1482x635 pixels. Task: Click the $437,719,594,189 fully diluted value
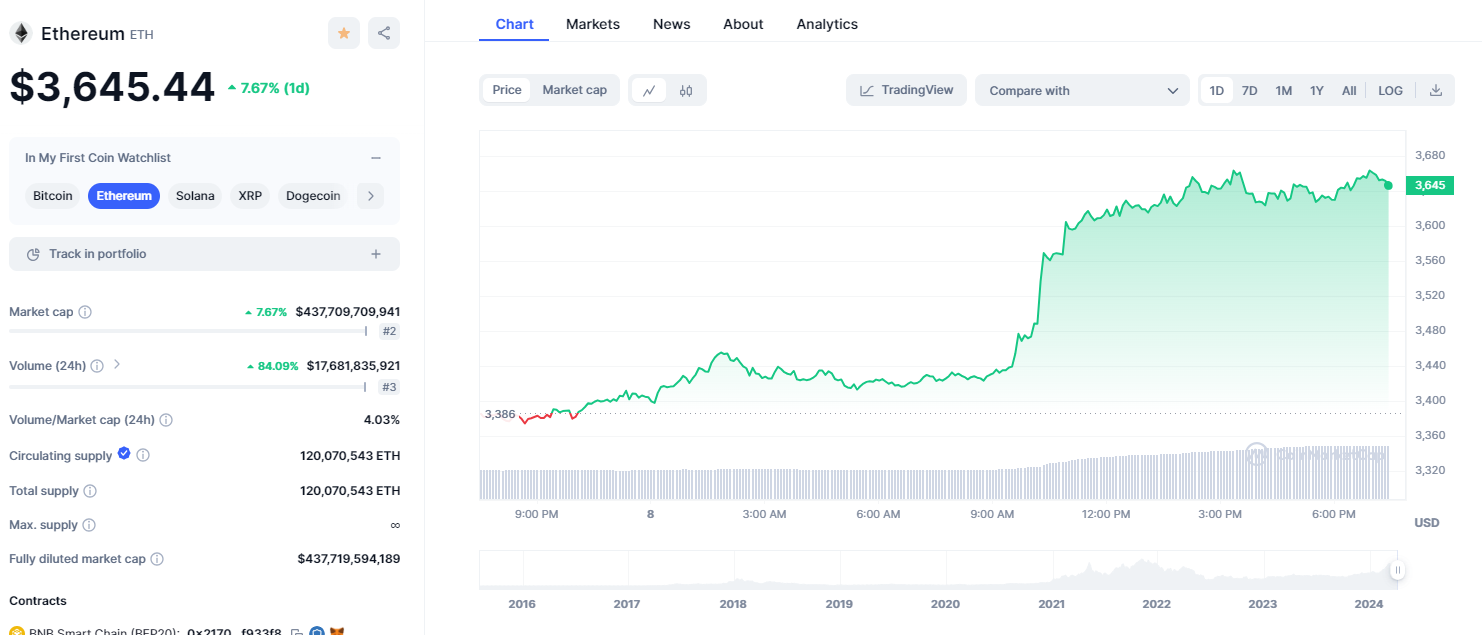(349, 559)
